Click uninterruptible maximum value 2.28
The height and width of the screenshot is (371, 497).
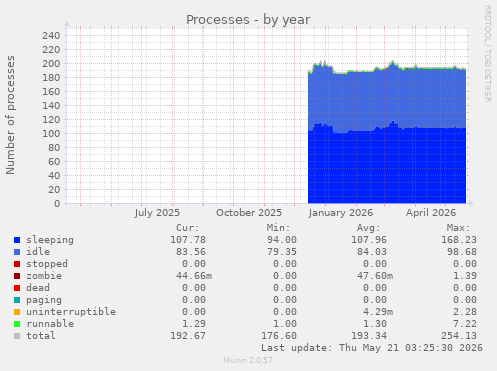[465, 312]
